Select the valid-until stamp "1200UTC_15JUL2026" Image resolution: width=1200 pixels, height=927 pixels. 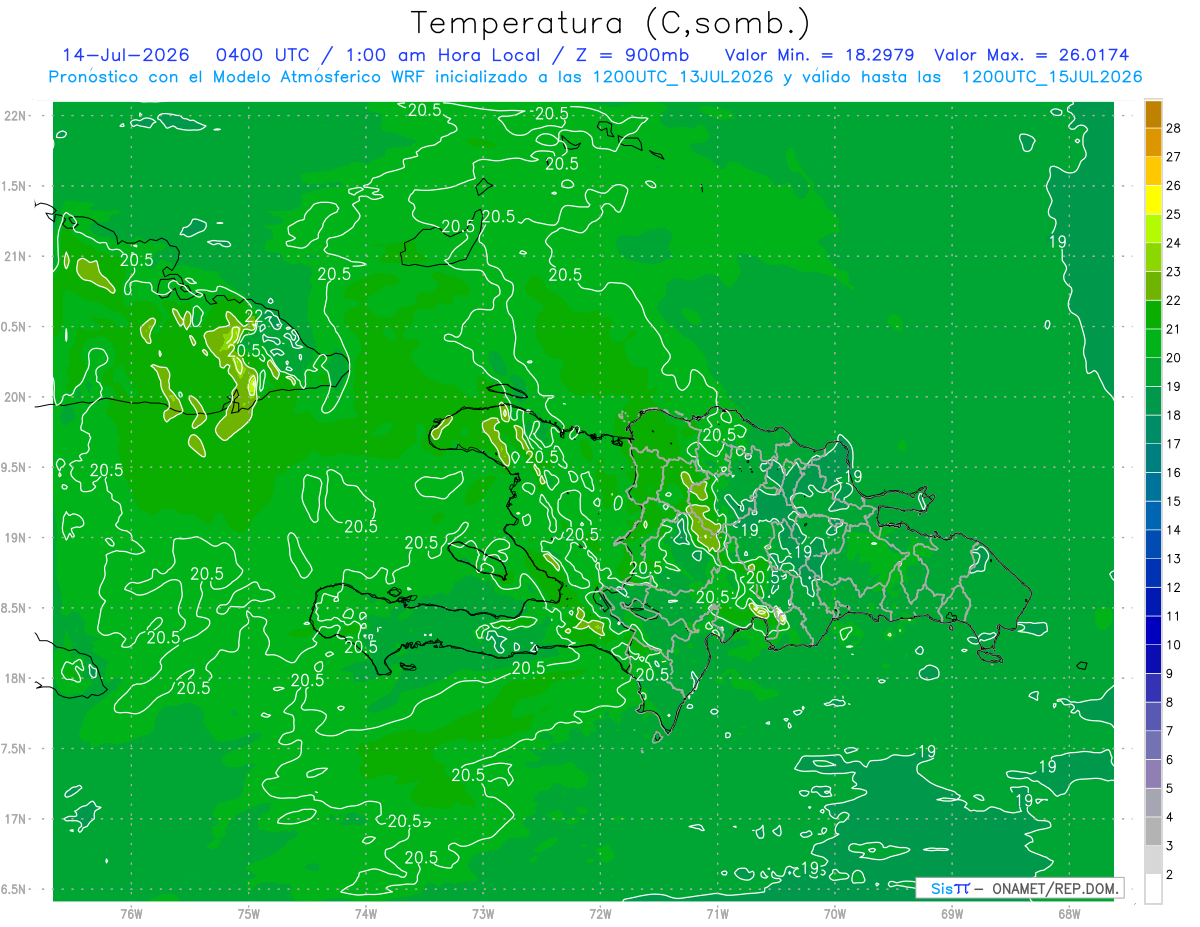click(1052, 77)
